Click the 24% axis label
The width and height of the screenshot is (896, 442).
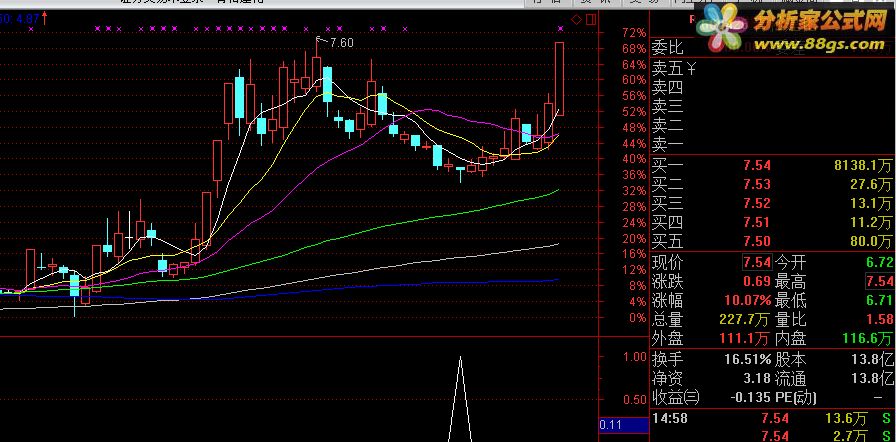coord(634,223)
